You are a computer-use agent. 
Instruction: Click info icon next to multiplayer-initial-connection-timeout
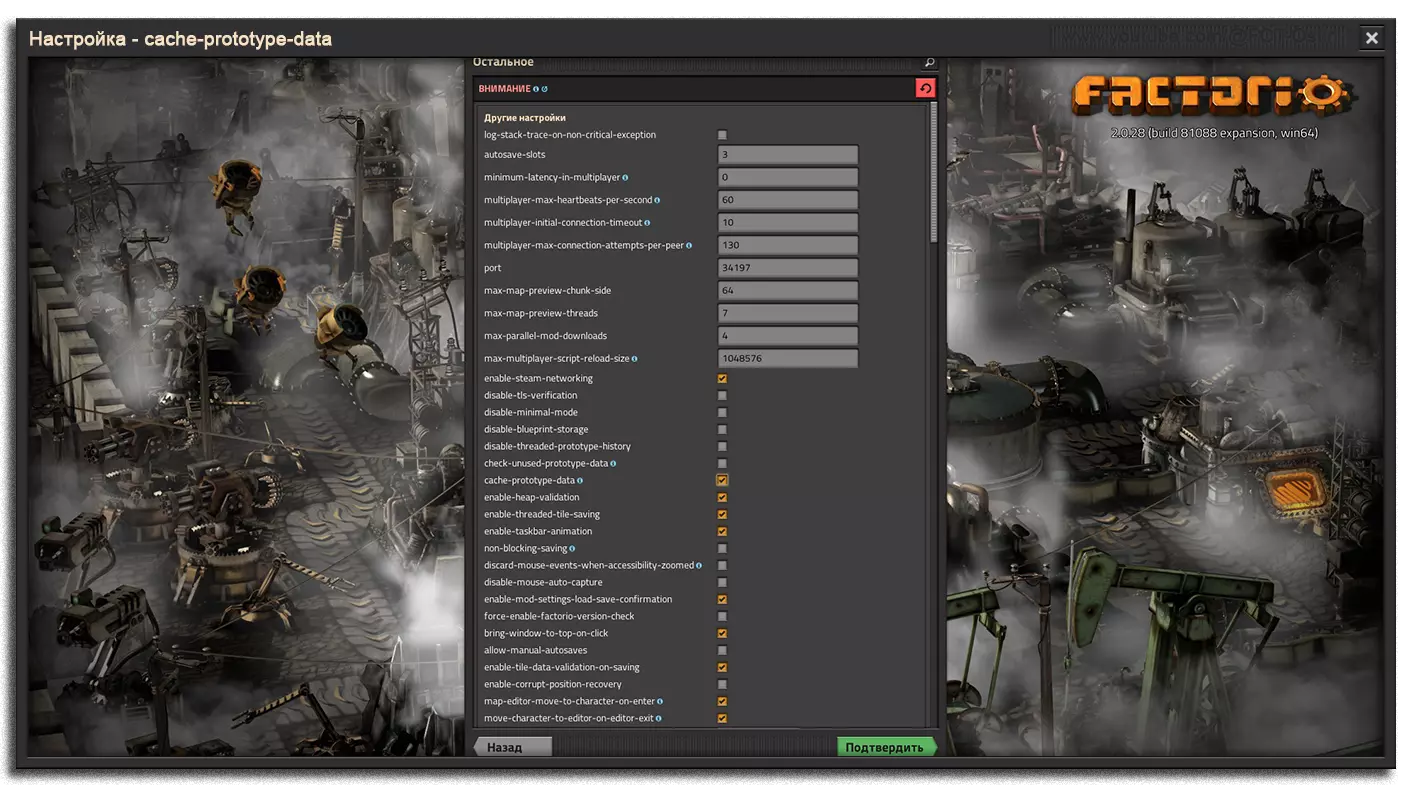click(647, 223)
